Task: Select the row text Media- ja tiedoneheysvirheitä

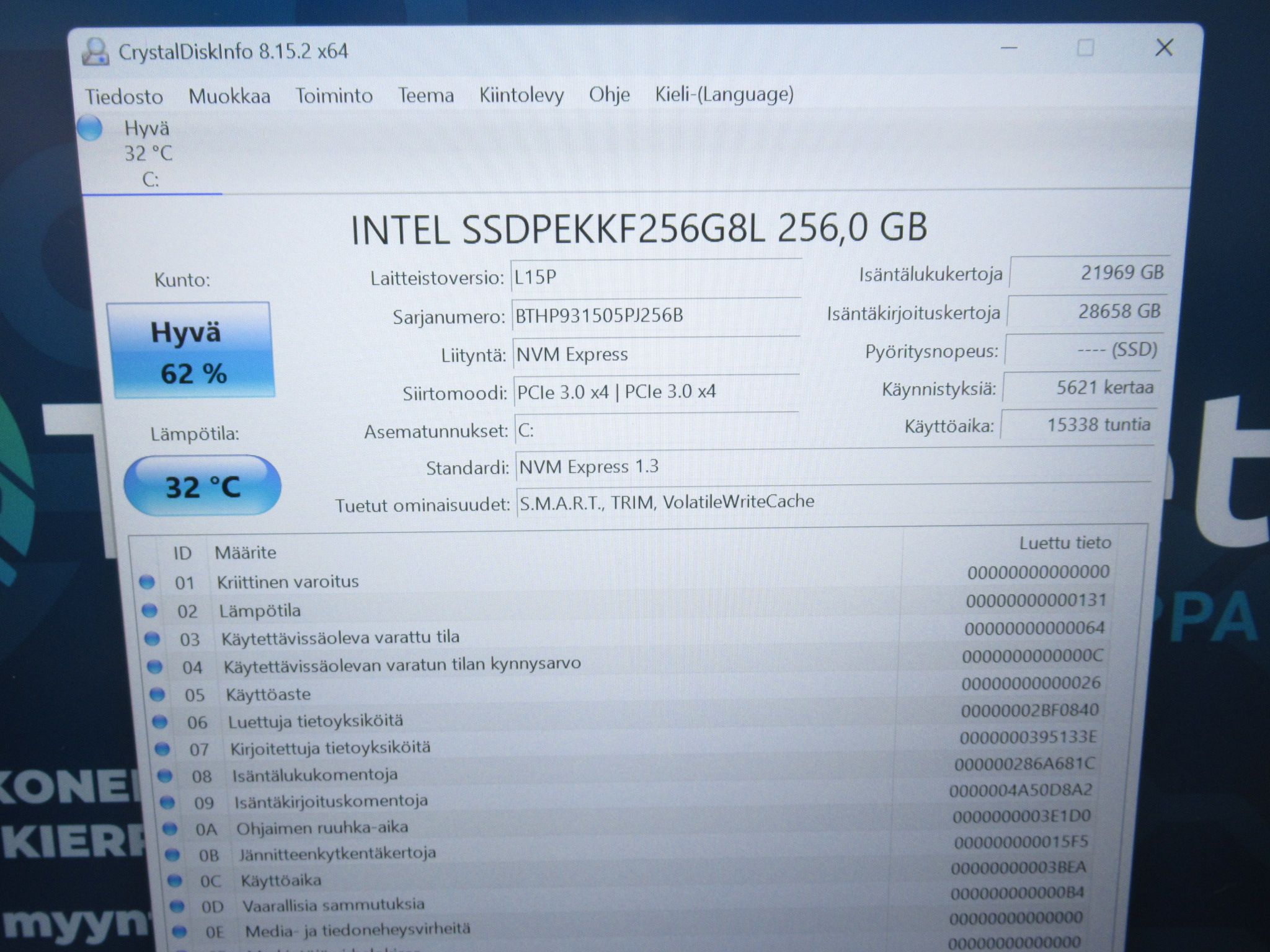Action: [358, 929]
